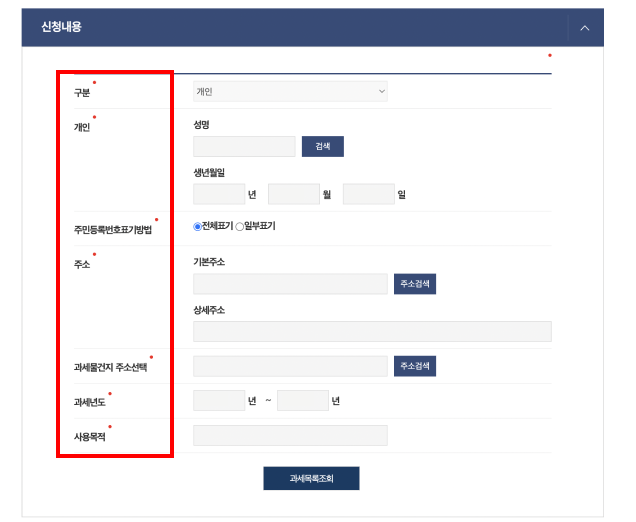The width and height of the screenshot is (636, 522).
Task: Click the 성명 name input field
Action: click(x=244, y=146)
